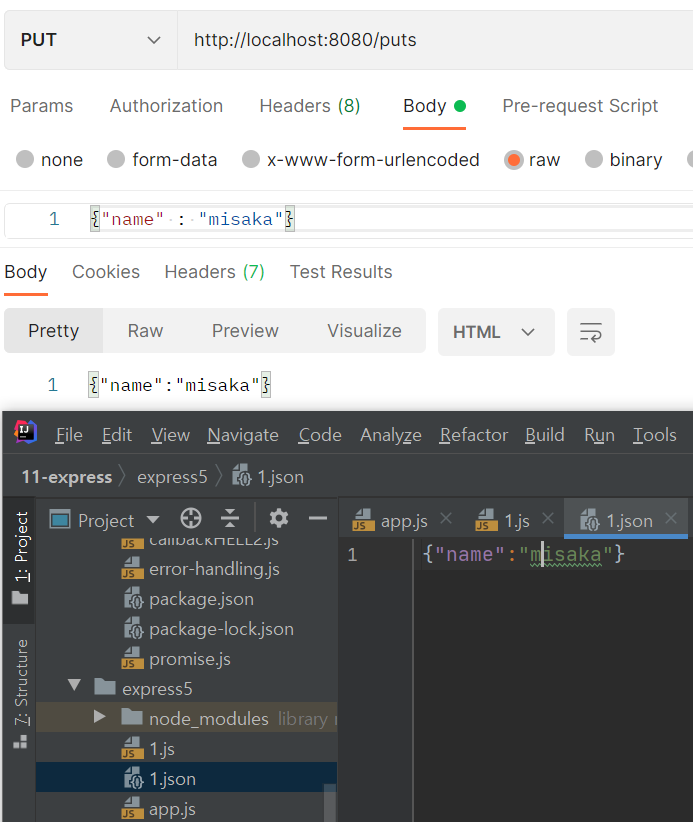Close the 1.js editor tab
Screen dimensions: 693x822
point(548,518)
